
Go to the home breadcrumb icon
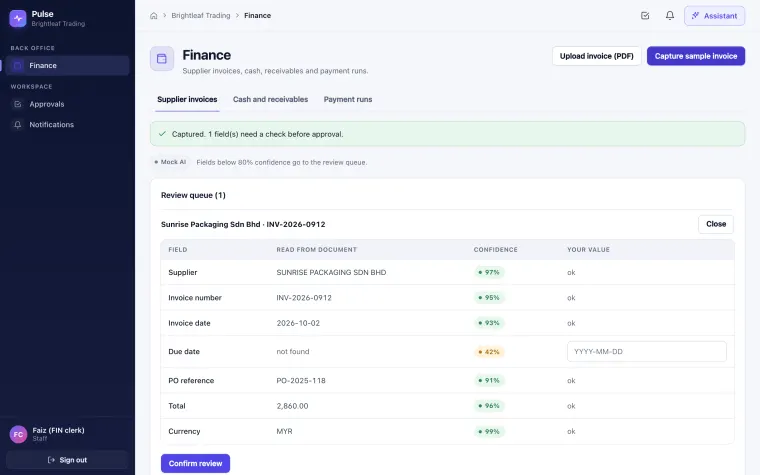pyautogui.click(x=154, y=16)
